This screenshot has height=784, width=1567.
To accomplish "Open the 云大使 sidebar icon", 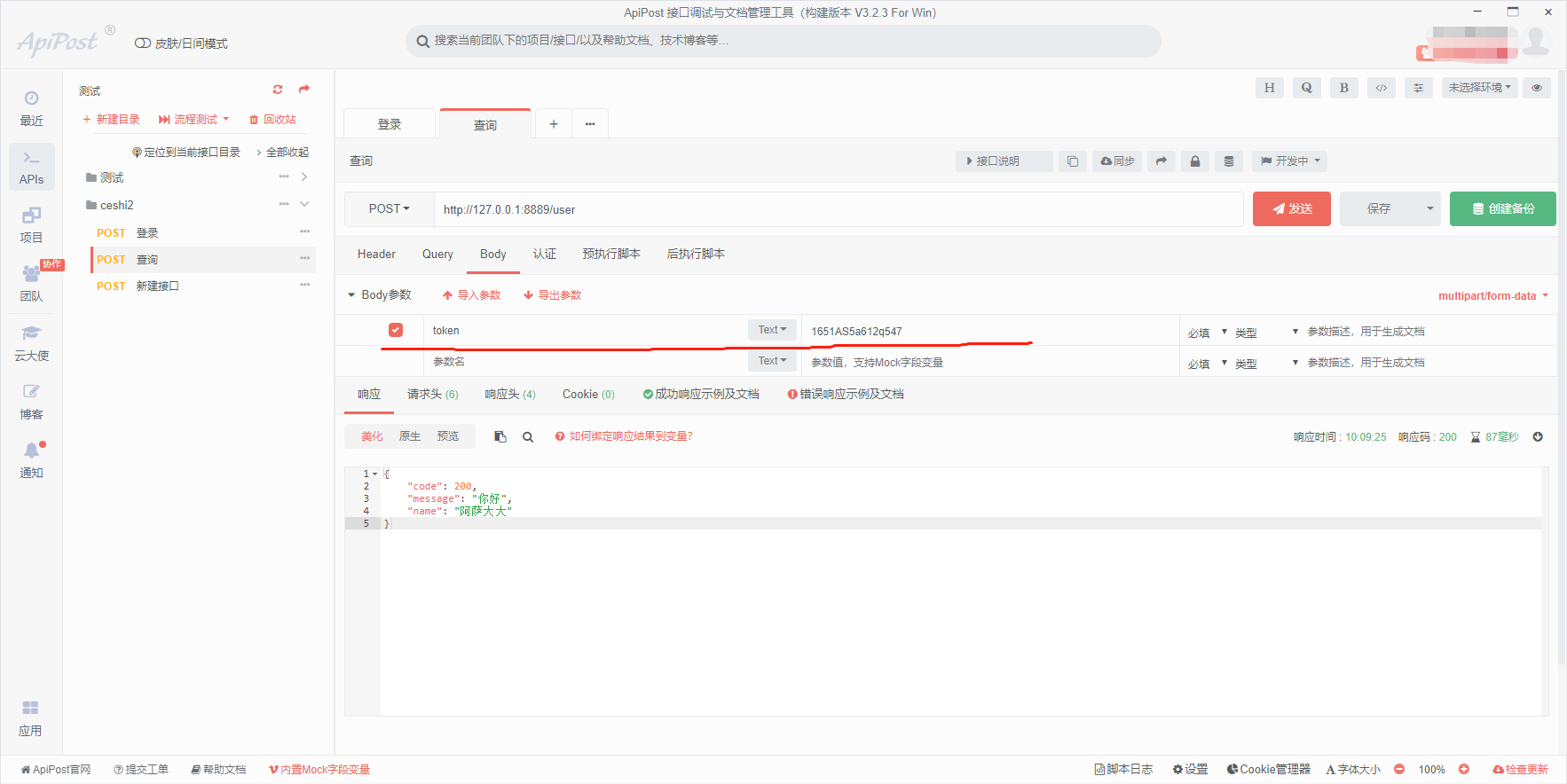I will tap(31, 343).
